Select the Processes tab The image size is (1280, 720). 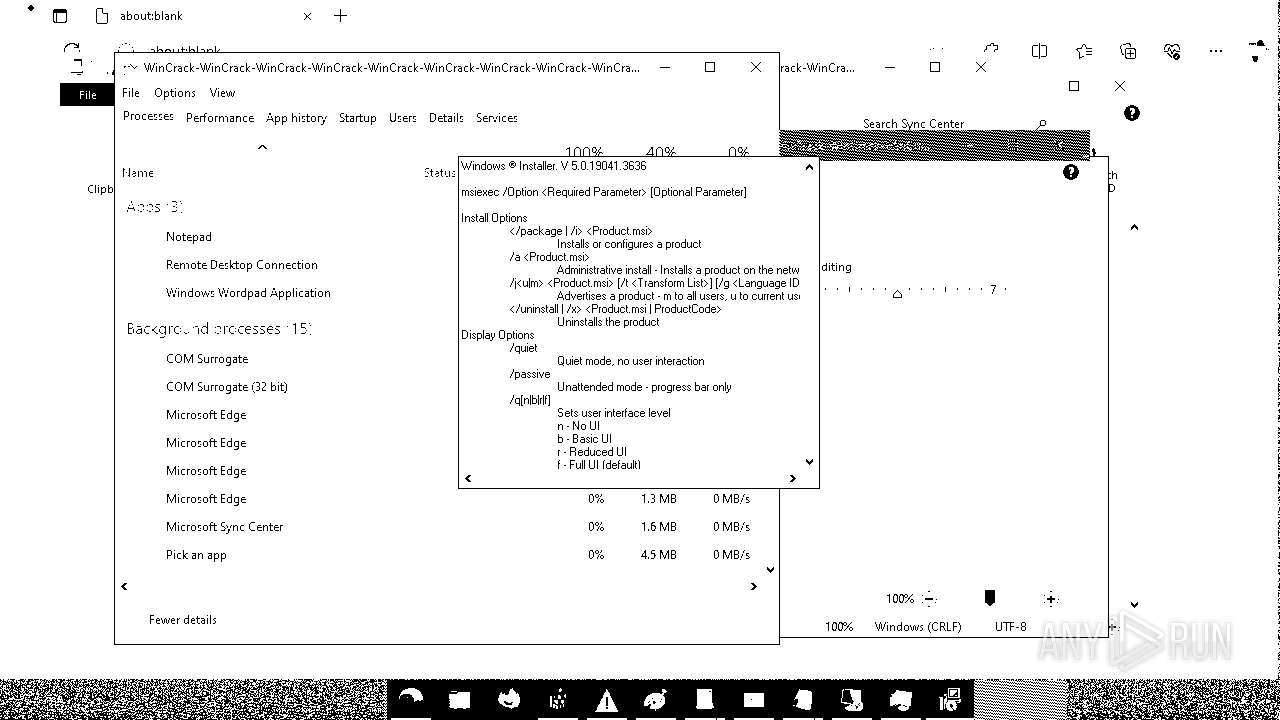coord(148,116)
